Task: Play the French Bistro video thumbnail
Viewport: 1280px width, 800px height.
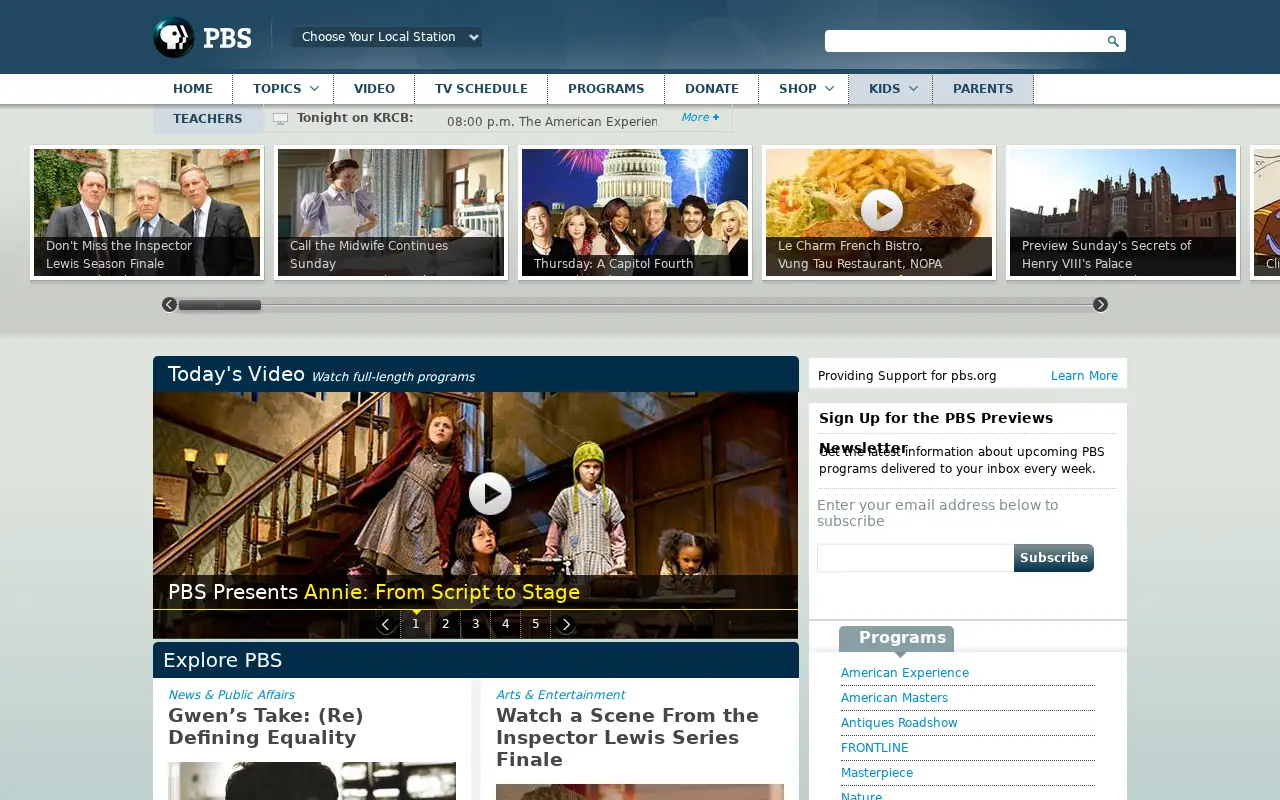Action: pos(881,210)
